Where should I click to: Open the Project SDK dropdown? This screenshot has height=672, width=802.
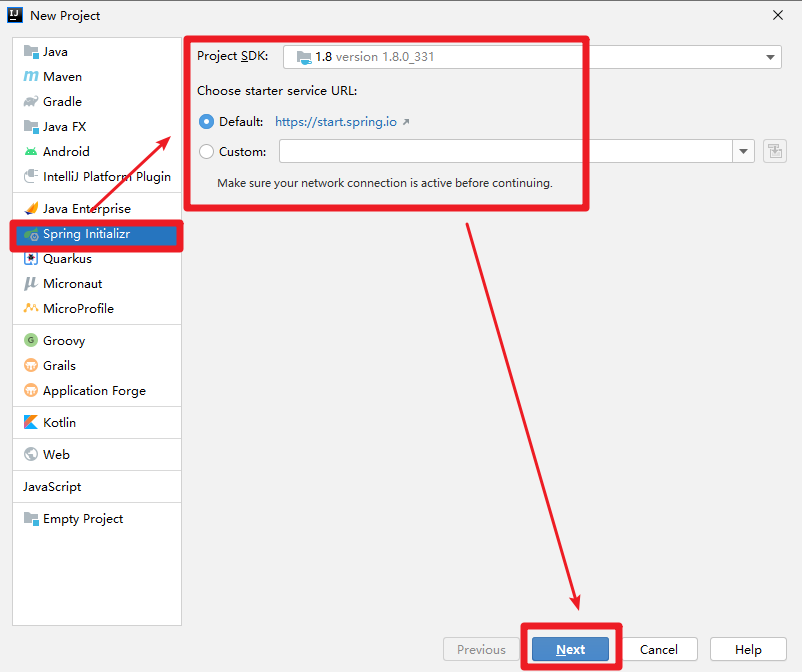pos(532,57)
